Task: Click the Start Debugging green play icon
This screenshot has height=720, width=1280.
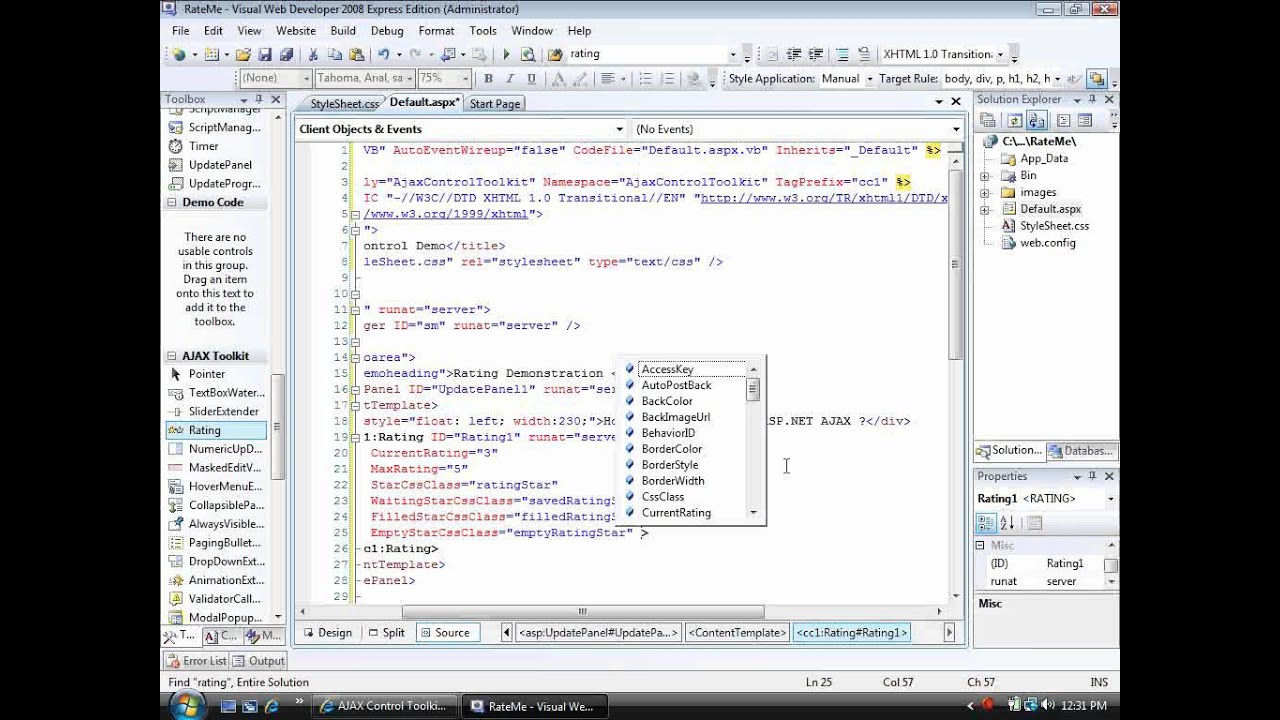Action: [506, 55]
